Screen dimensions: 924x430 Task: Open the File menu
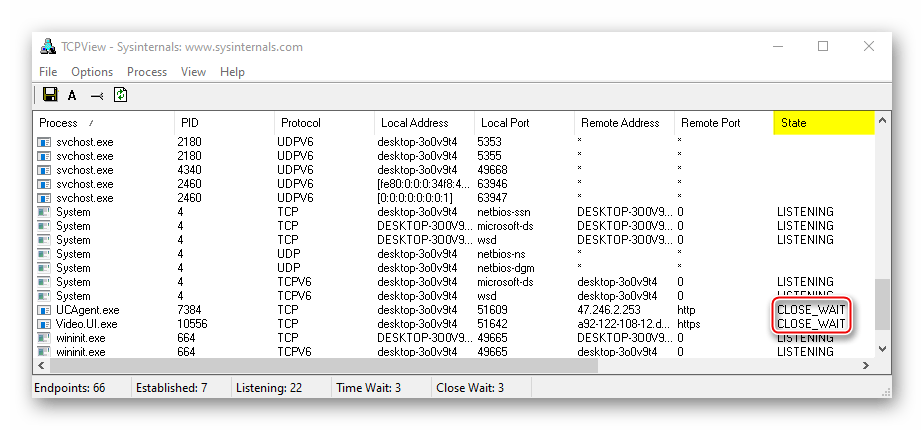tap(48, 72)
